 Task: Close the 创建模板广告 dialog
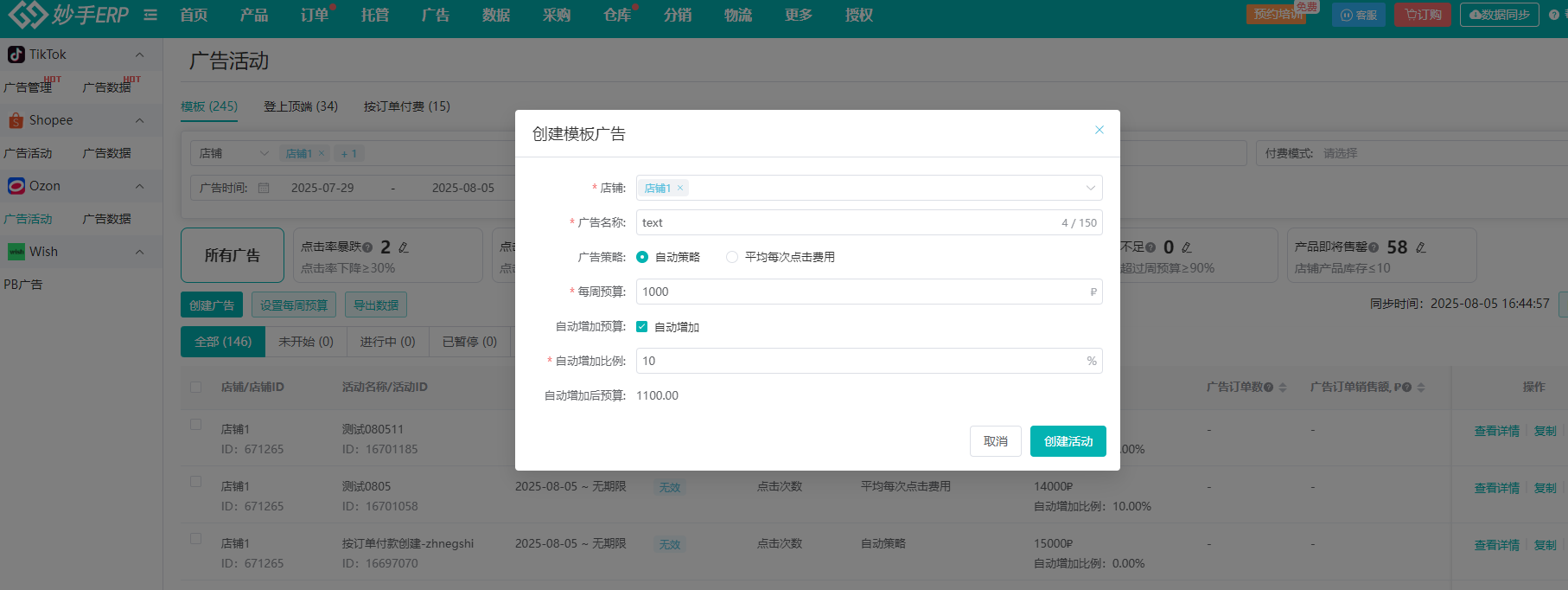point(1100,130)
